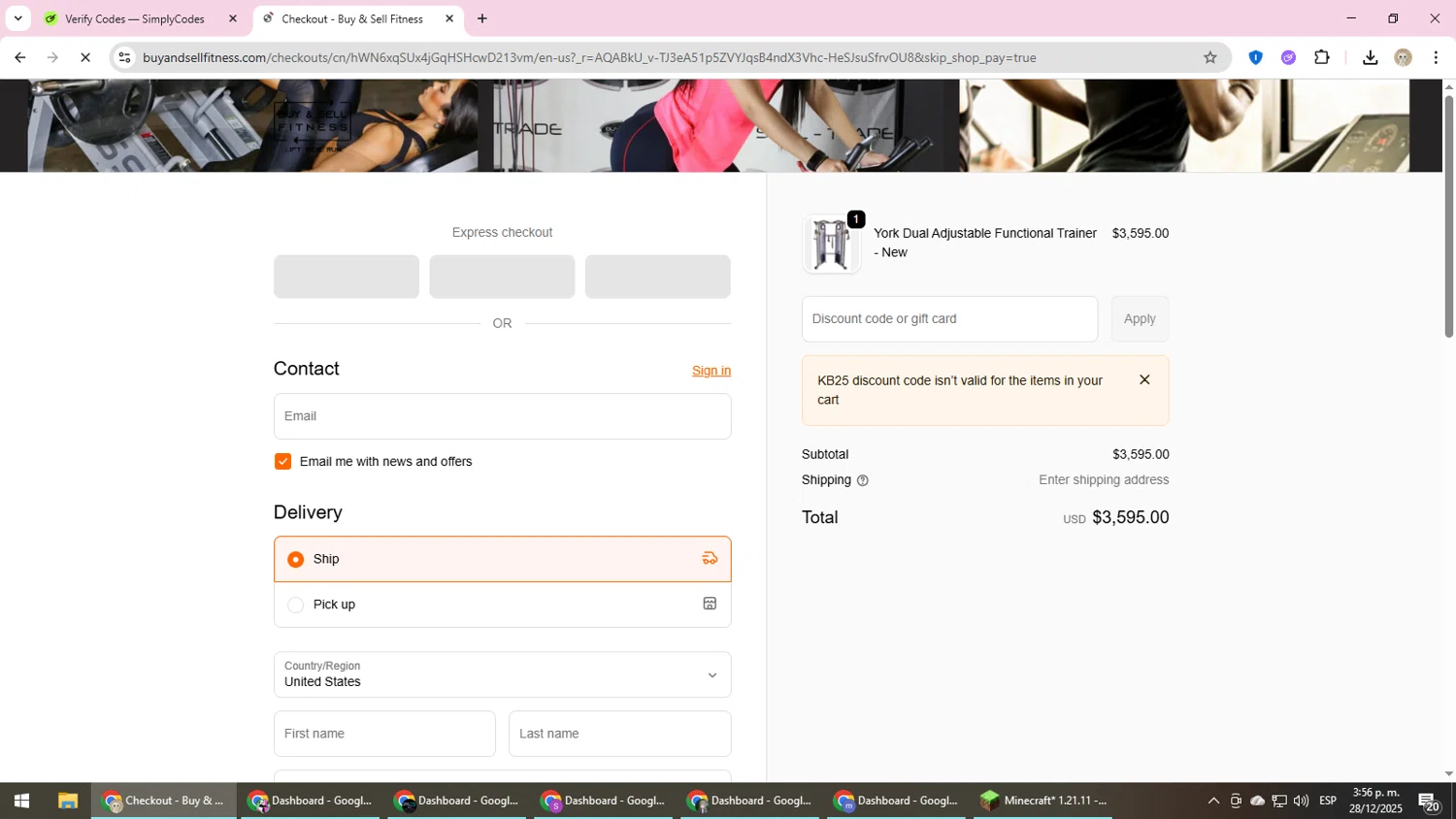The height and width of the screenshot is (819, 1456).
Task: Open a new browser tab with plus icon
Action: pyautogui.click(x=482, y=18)
